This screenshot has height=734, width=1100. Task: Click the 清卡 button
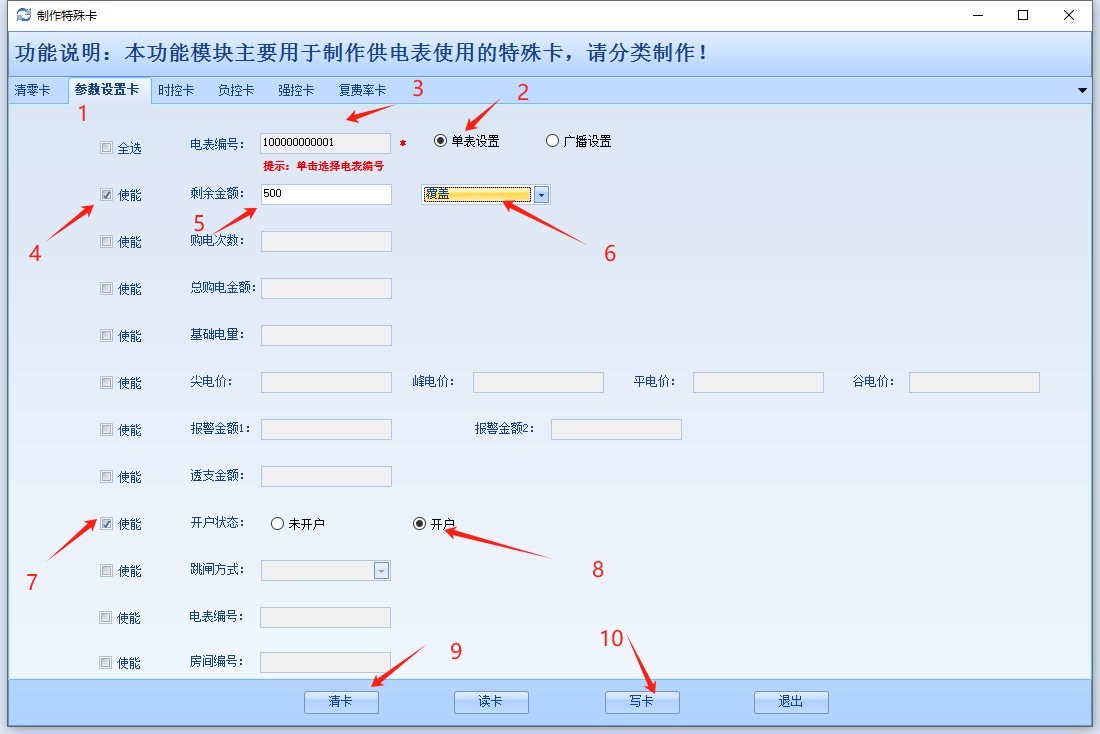click(341, 702)
